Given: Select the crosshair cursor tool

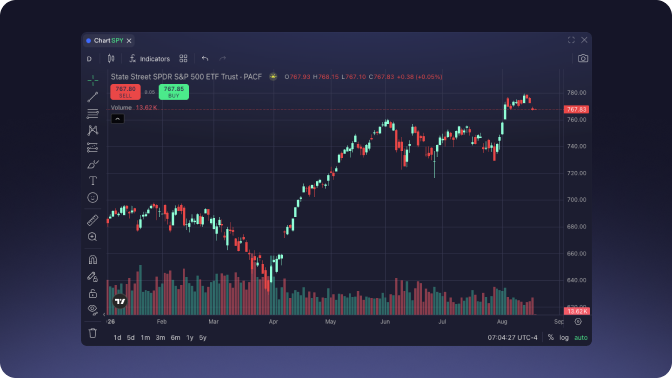Looking at the screenshot, I should point(93,80).
